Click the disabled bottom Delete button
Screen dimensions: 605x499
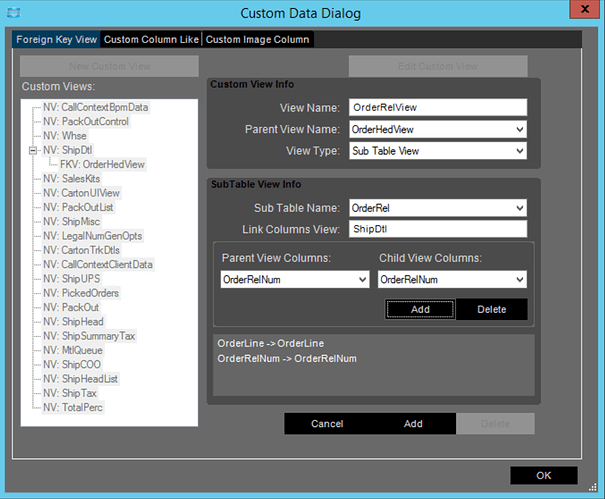coord(495,424)
